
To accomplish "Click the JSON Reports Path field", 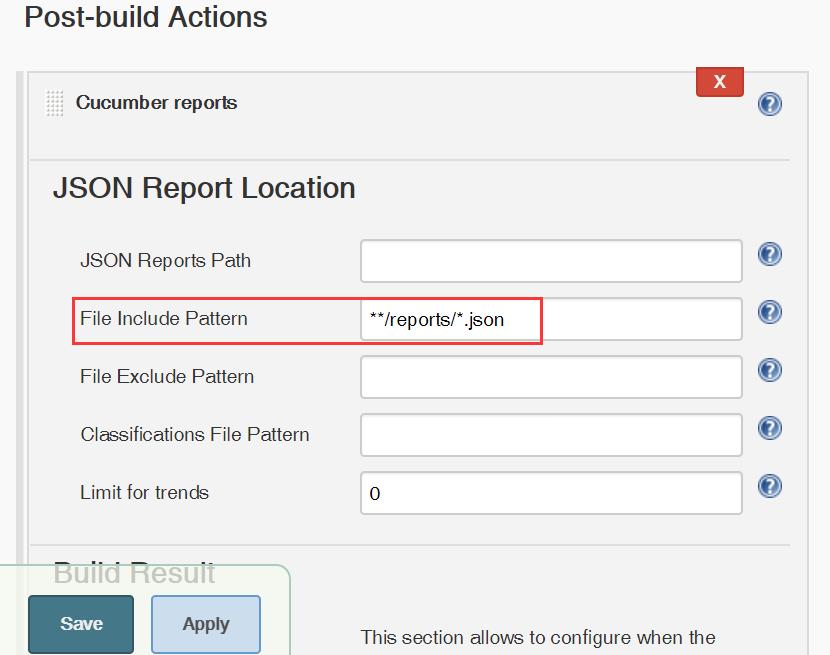I will [551, 261].
